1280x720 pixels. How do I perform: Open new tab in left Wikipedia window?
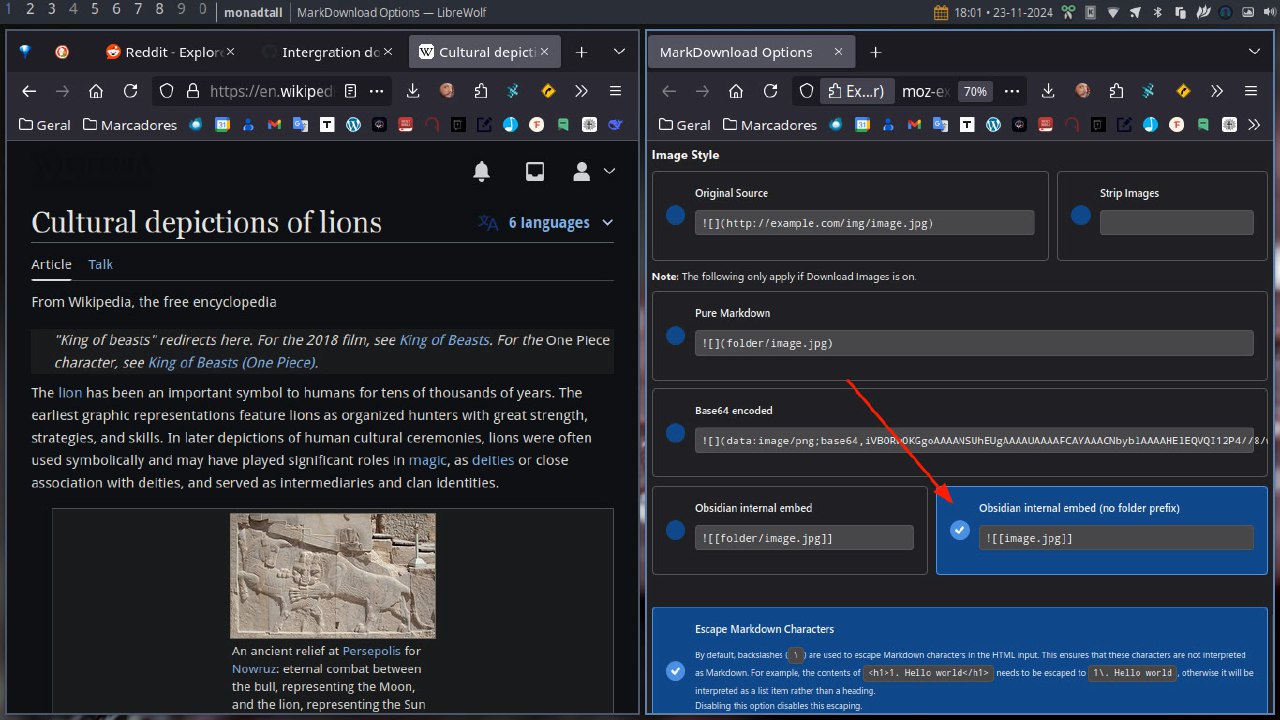coord(581,52)
